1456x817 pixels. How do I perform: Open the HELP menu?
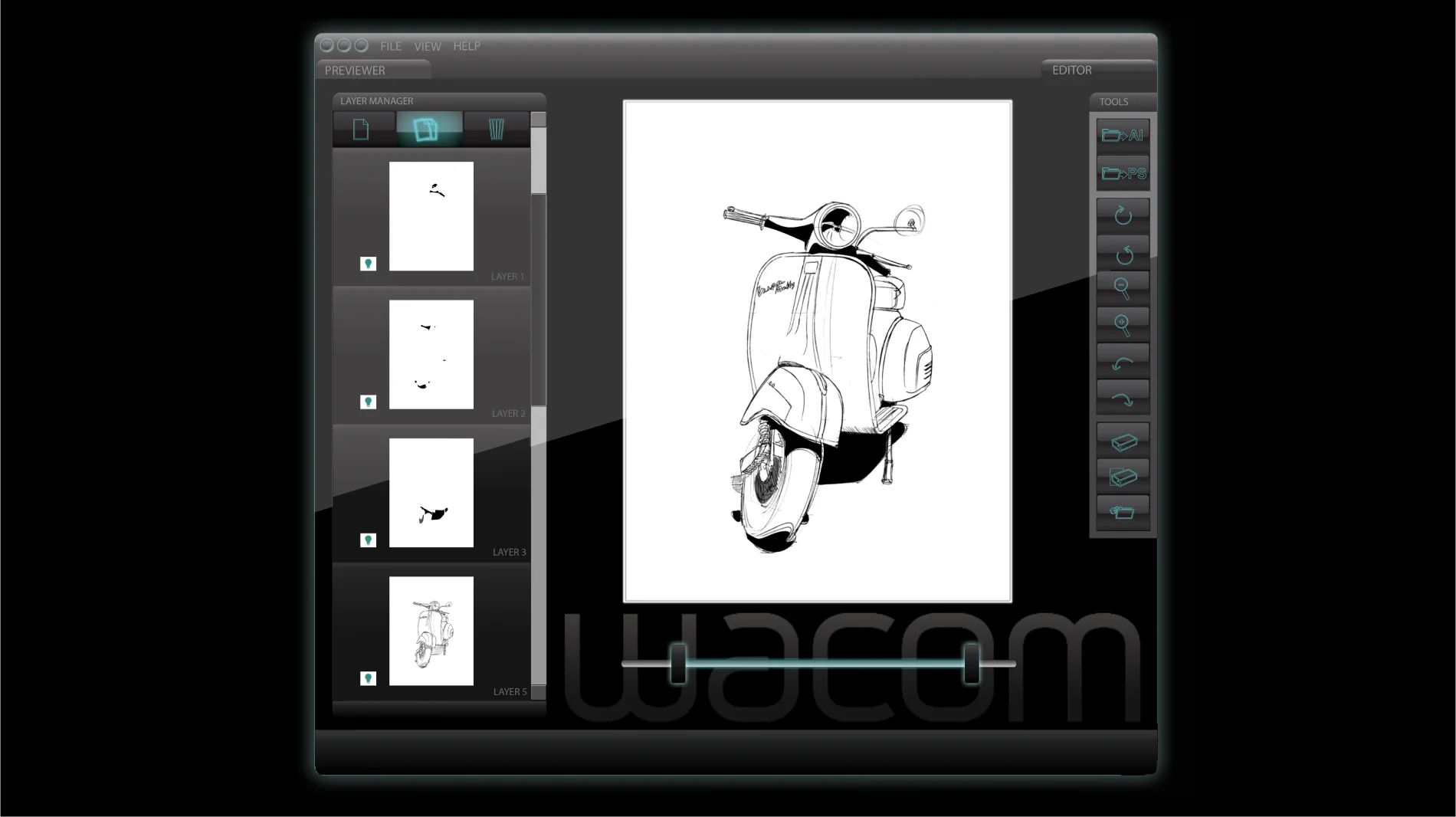pyautogui.click(x=467, y=46)
